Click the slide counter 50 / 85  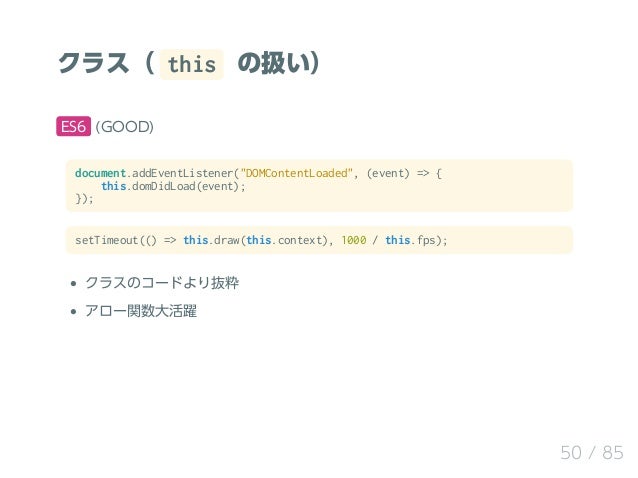[x=592, y=452]
